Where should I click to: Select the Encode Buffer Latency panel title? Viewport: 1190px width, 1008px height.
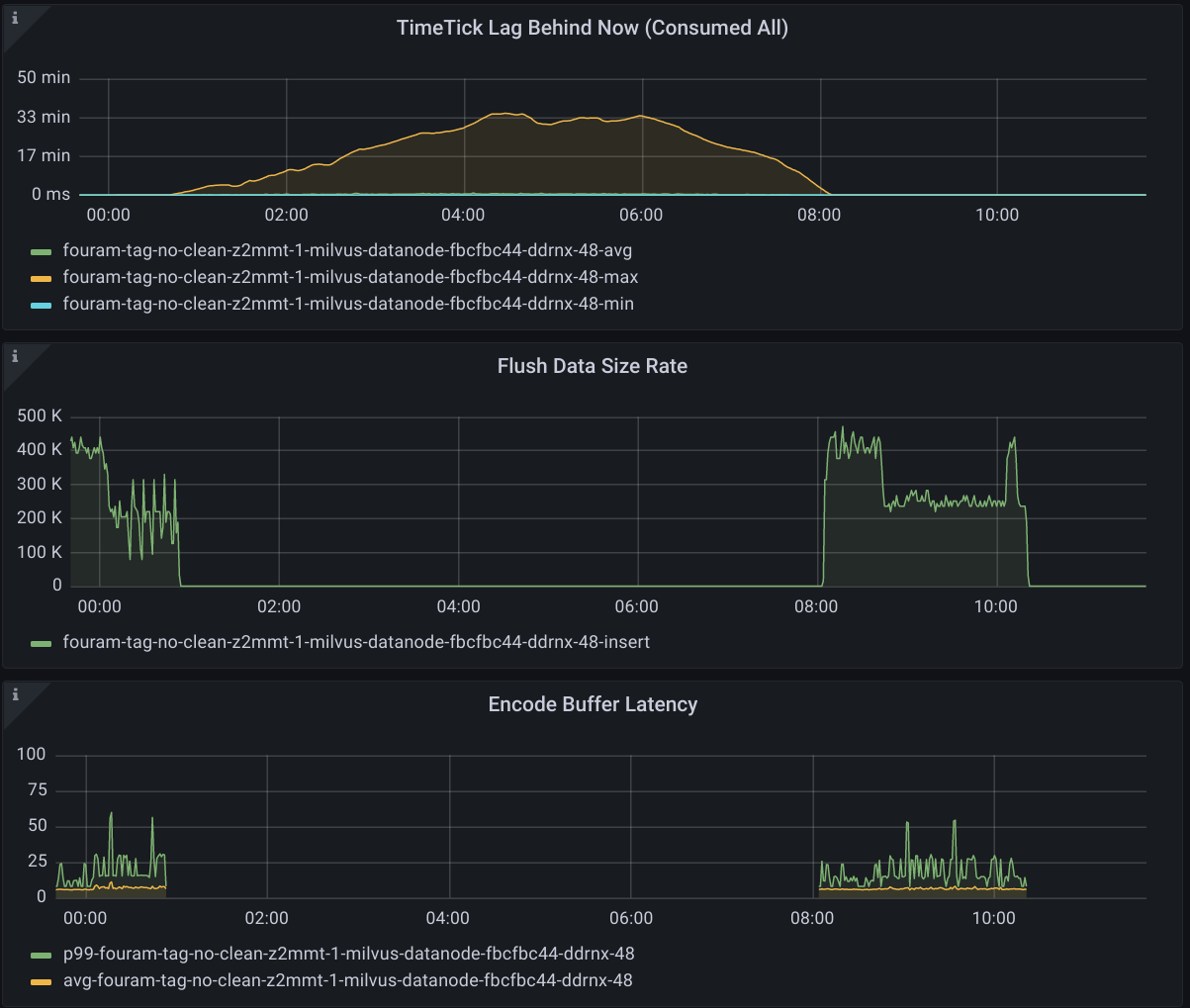click(x=593, y=704)
